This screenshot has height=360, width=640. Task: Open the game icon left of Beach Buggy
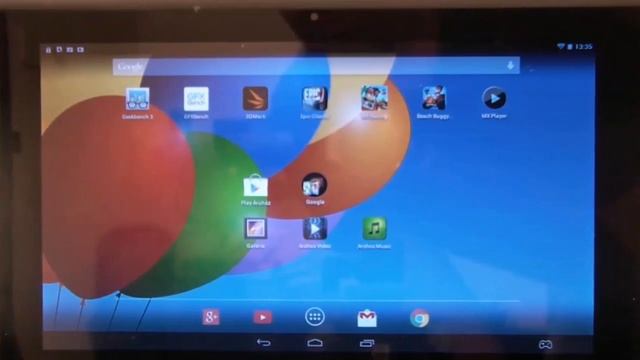pyautogui.click(x=374, y=98)
